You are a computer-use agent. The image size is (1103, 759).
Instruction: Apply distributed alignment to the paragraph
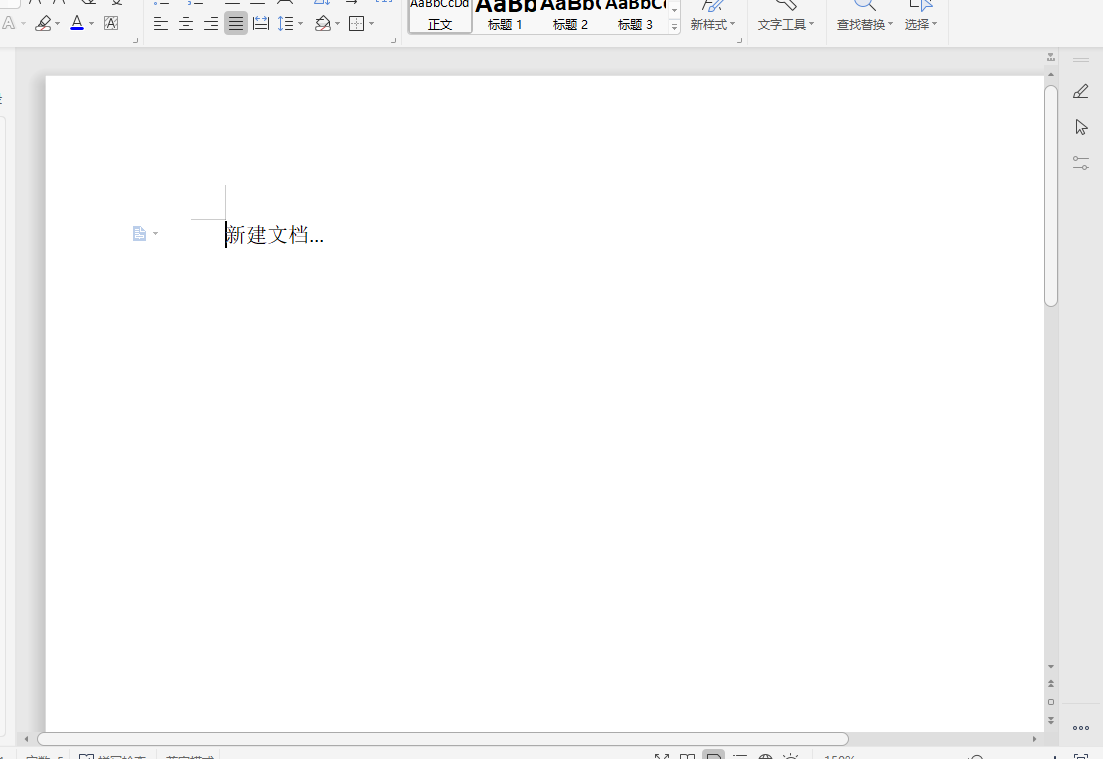pyautogui.click(x=261, y=24)
